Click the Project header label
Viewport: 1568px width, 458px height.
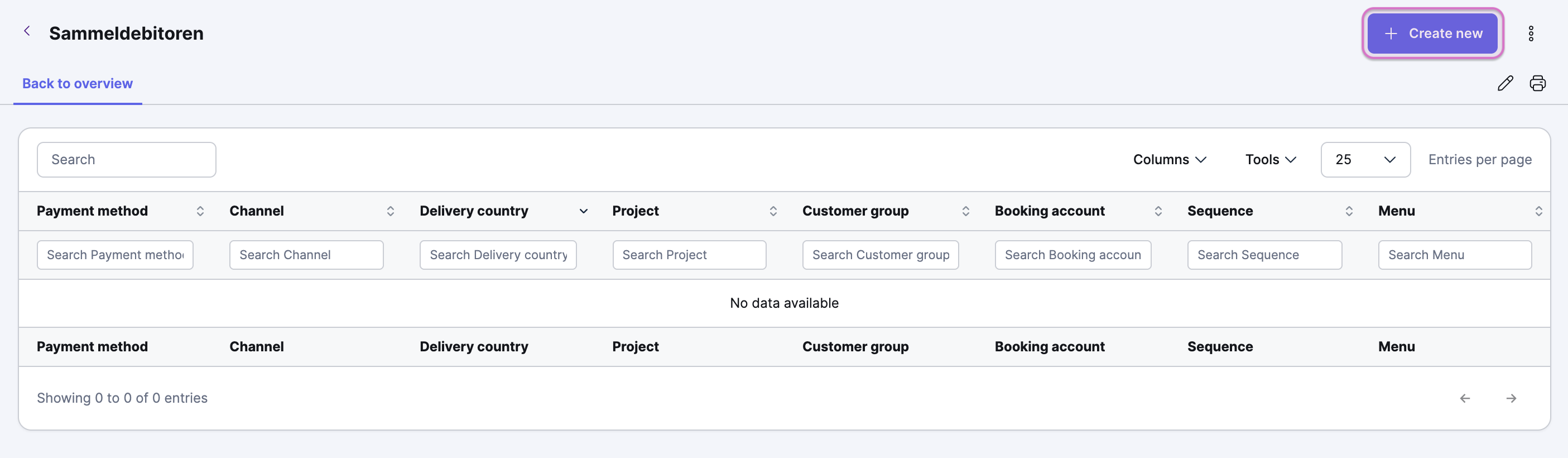coord(635,211)
